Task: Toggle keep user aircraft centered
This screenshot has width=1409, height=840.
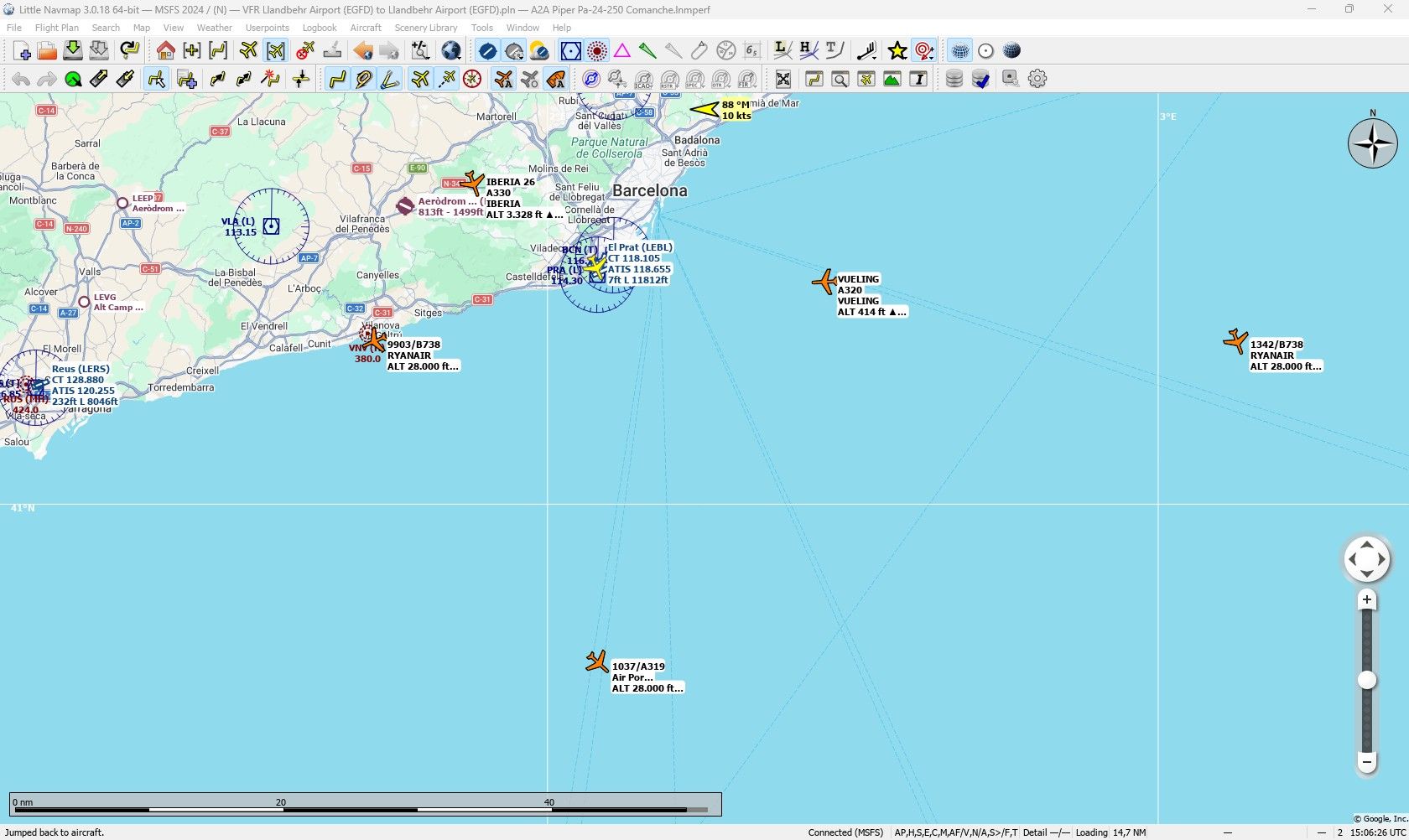Action: coord(276,51)
